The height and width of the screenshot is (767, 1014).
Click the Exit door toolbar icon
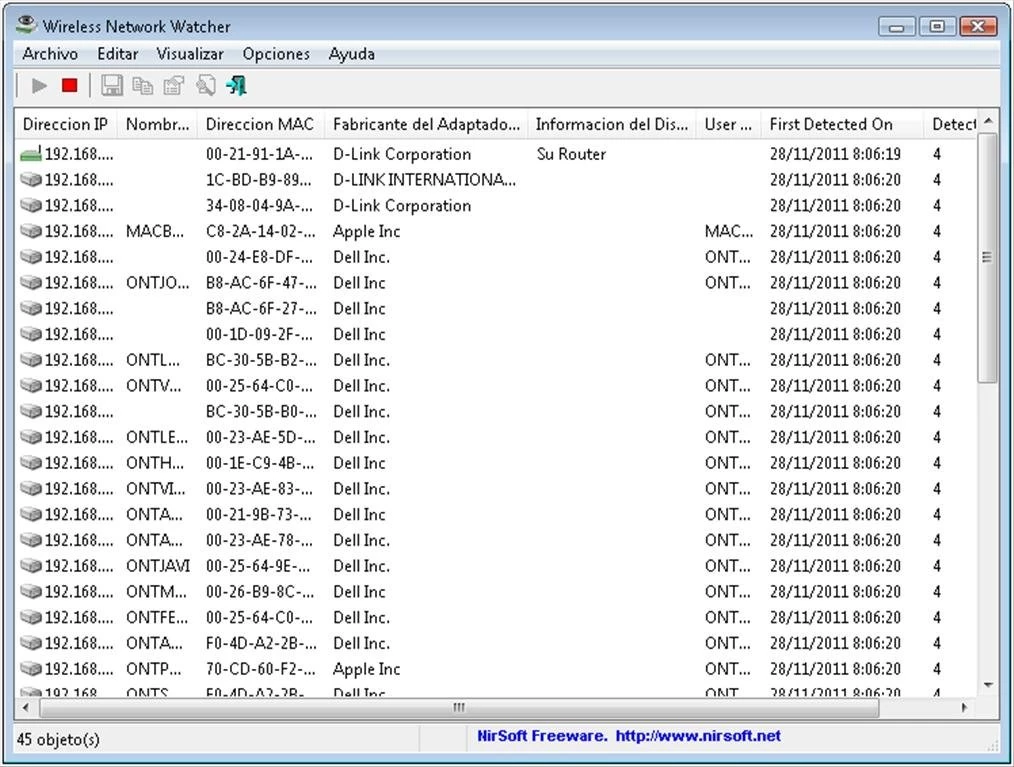[237, 86]
